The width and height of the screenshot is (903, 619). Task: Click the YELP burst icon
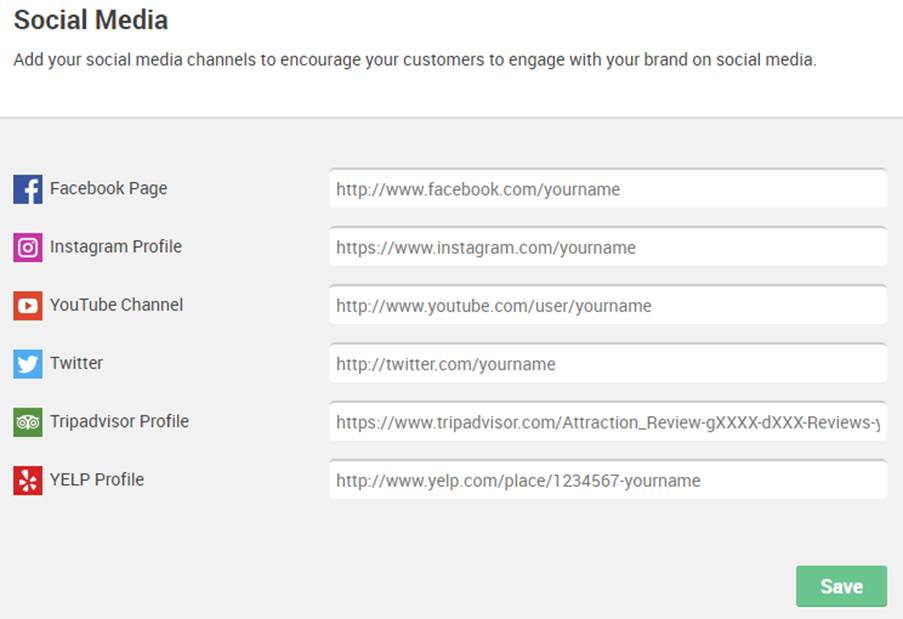click(28, 480)
